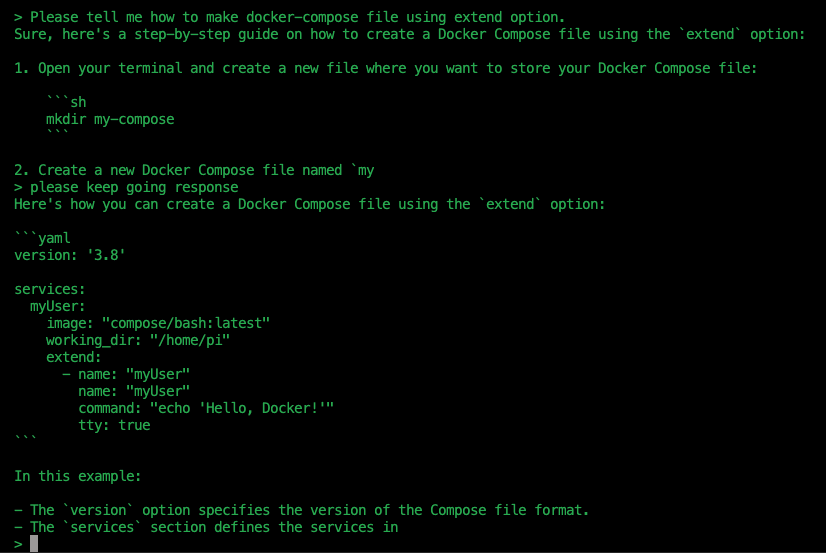Image resolution: width=826 pixels, height=553 pixels.
Task: Click the last prompt arrow at the bottom
Action: (x=18, y=544)
